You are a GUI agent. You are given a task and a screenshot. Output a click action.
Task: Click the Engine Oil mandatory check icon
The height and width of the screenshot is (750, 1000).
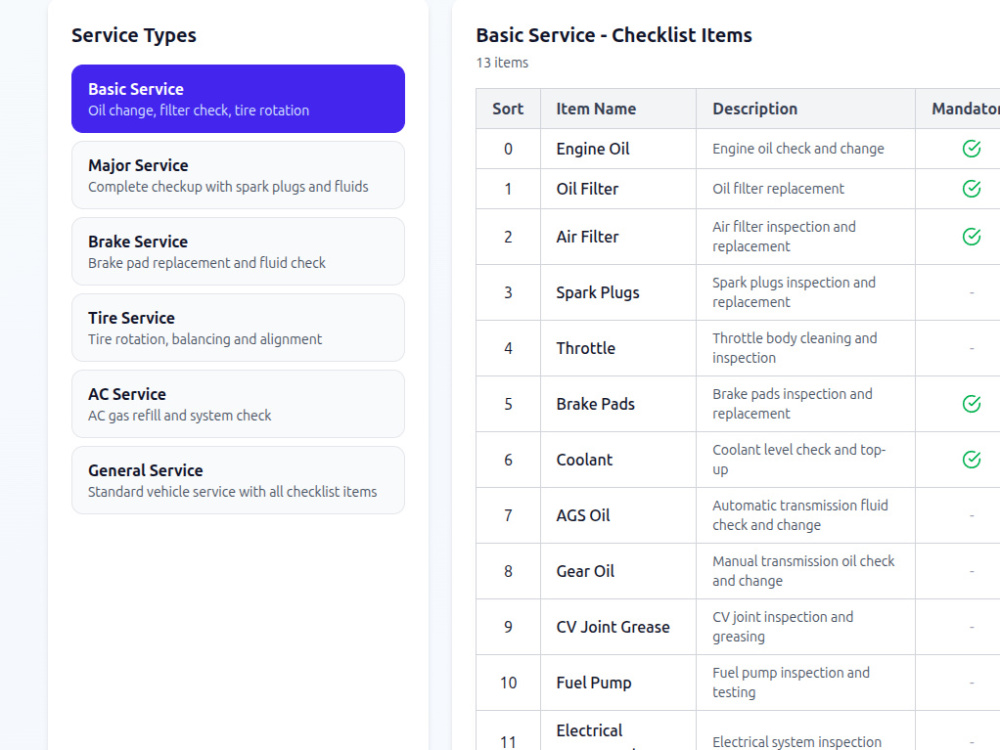[x=971, y=149]
